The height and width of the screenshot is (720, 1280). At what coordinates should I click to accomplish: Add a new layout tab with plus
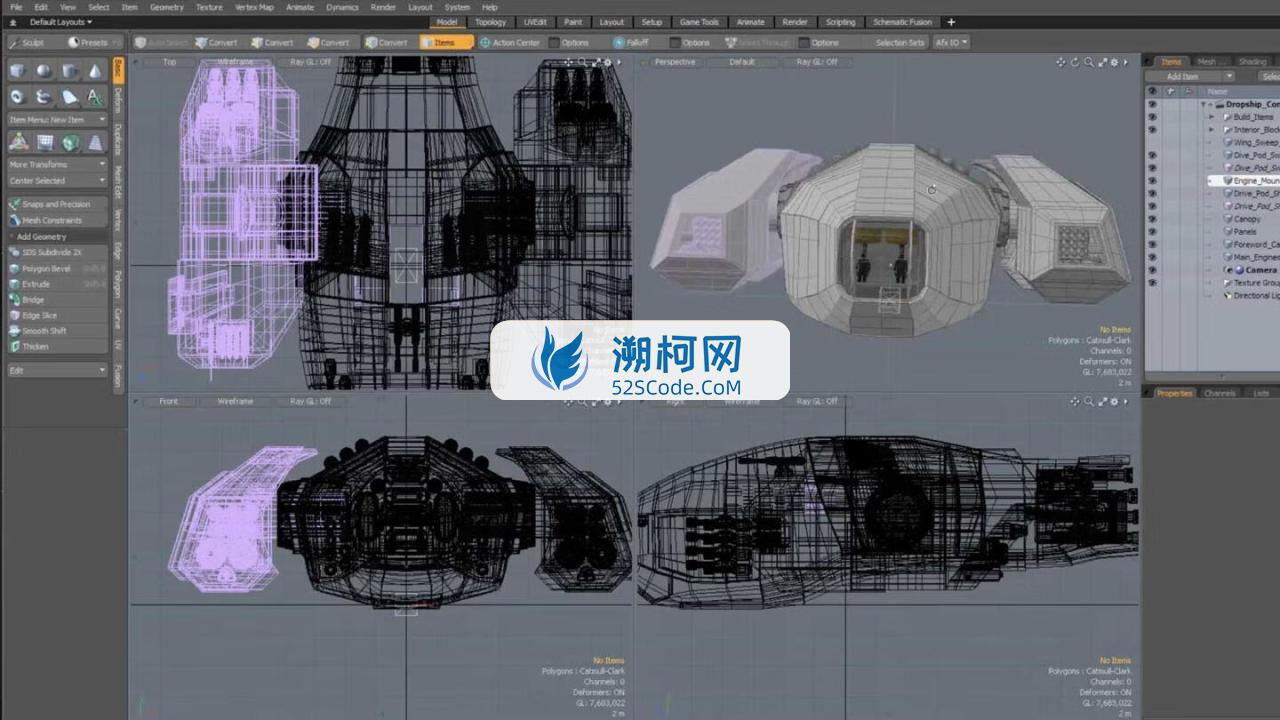pyautogui.click(x=951, y=22)
